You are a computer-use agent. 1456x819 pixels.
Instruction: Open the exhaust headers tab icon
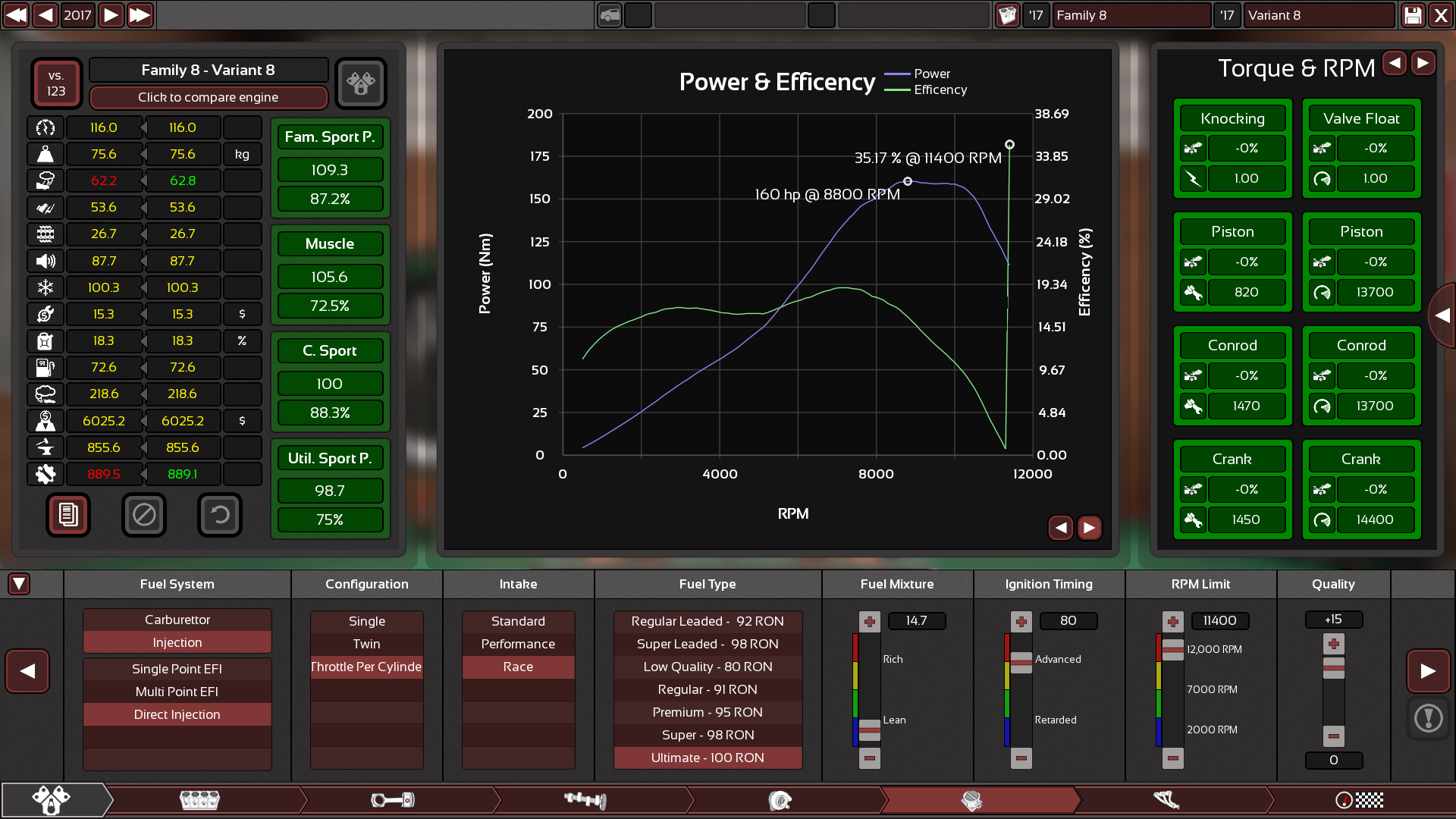[x=1166, y=800]
